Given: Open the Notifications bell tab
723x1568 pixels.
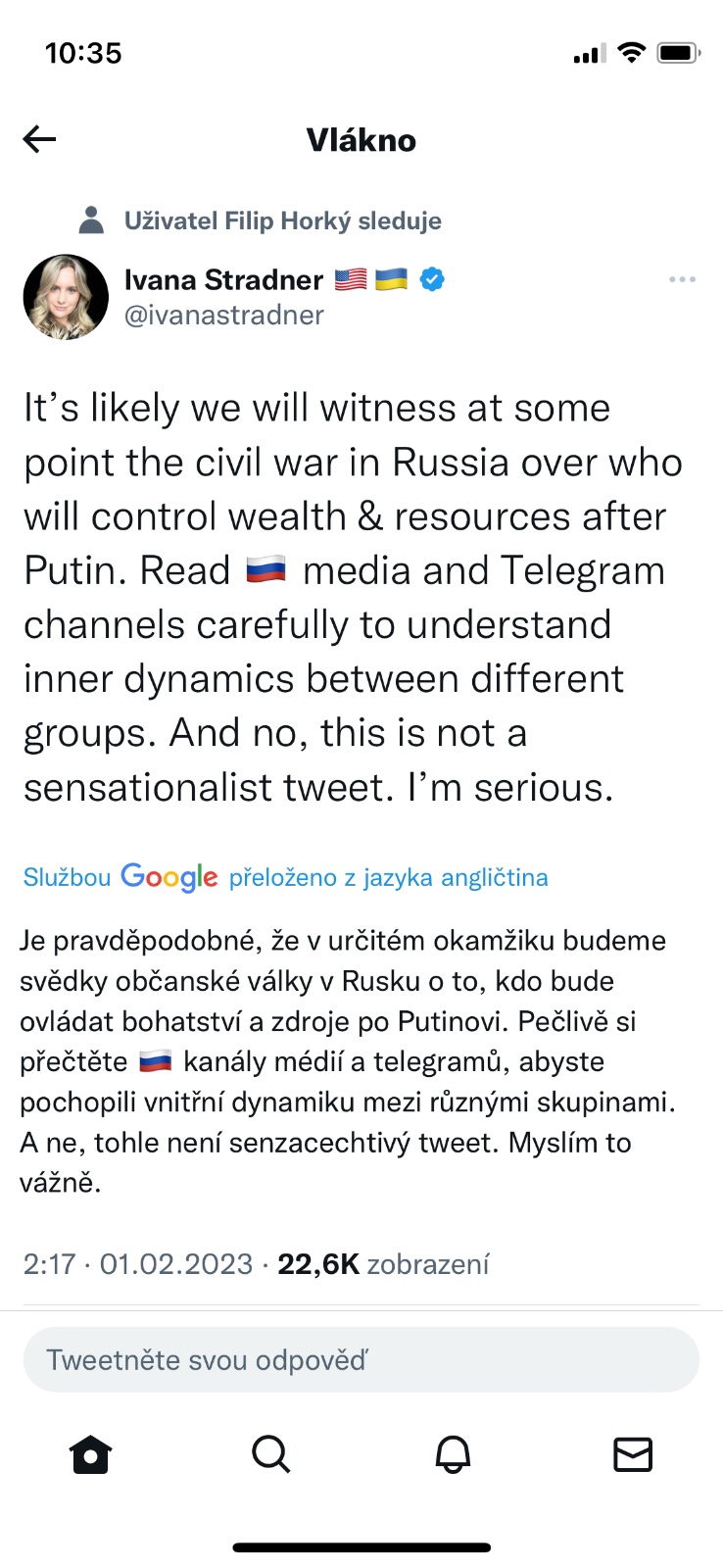Looking at the screenshot, I should point(453,1454).
